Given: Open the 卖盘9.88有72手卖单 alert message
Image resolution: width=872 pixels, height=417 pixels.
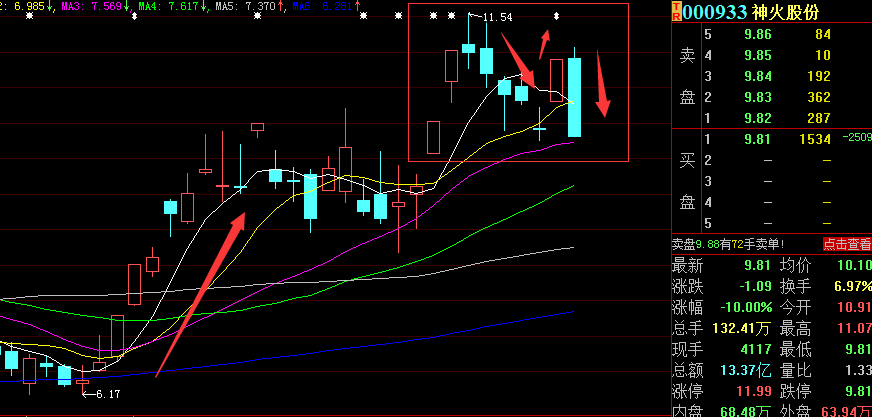Looking at the screenshot, I should (x=727, y=244).
